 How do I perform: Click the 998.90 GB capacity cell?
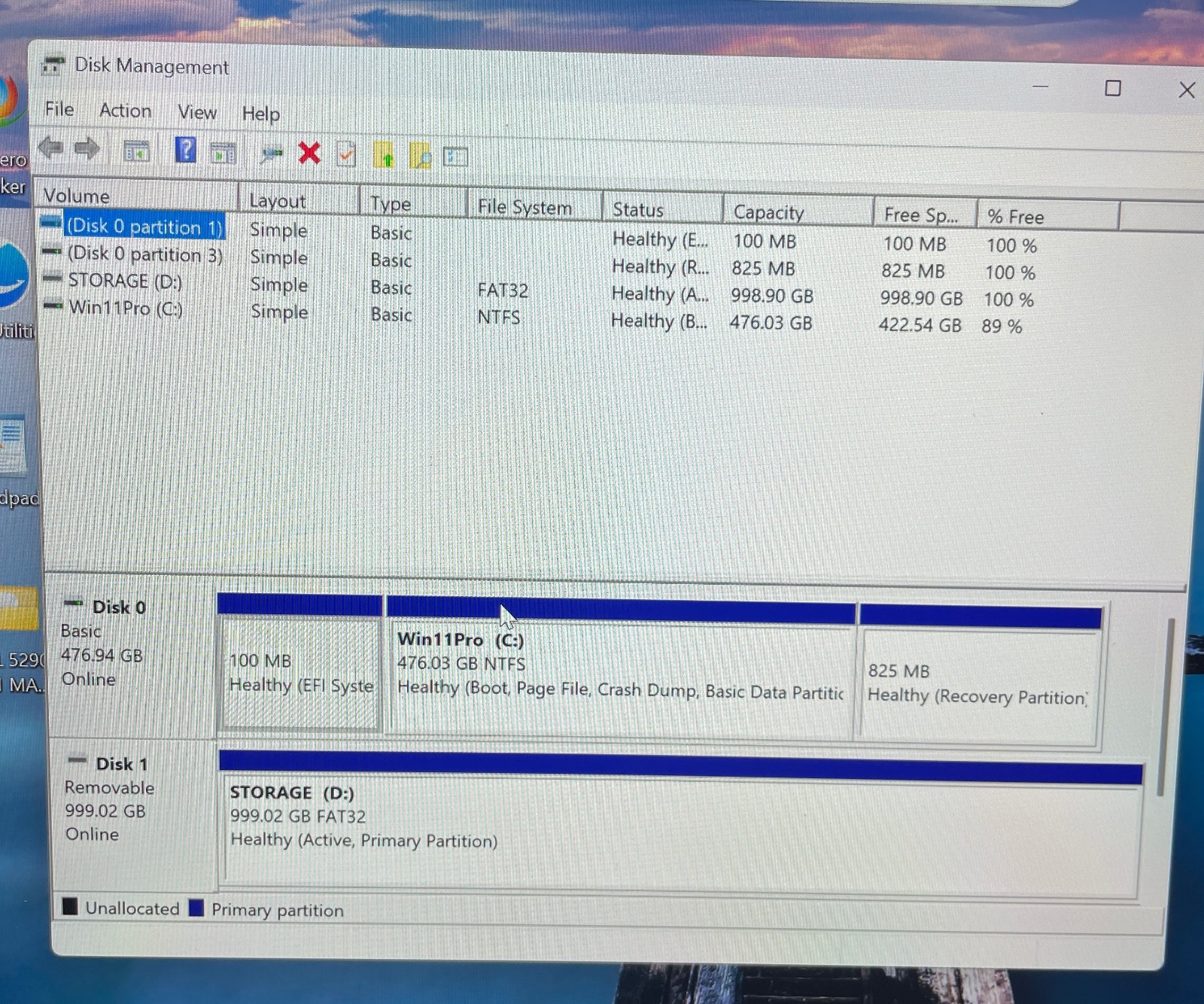(772, 296)
